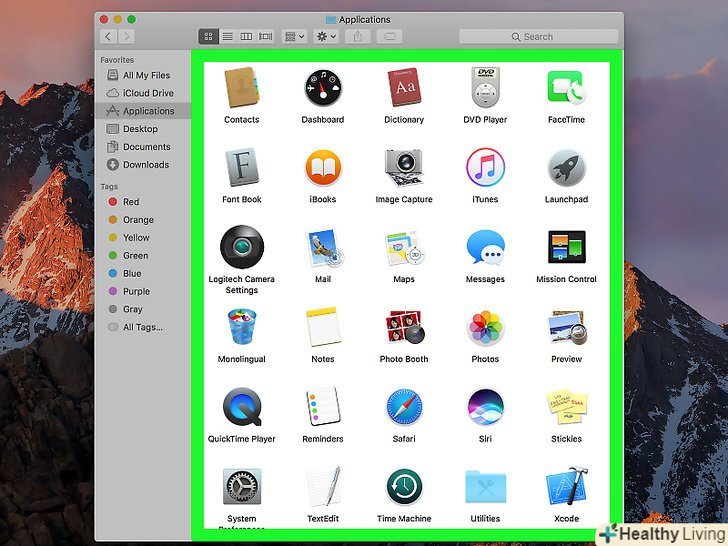Select the Monolingual app icon

coord(242,327)
